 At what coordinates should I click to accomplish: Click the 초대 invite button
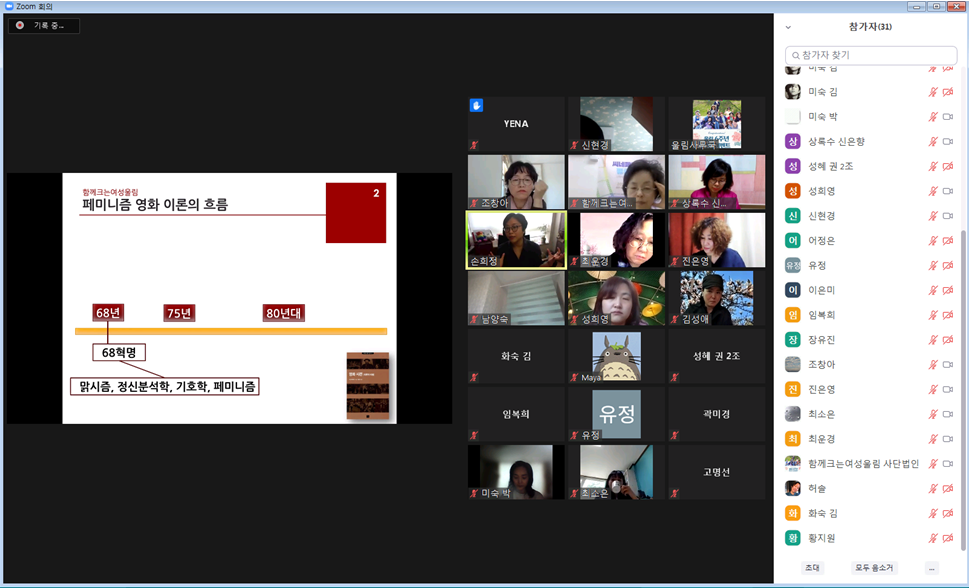click(x=812, y=568)
